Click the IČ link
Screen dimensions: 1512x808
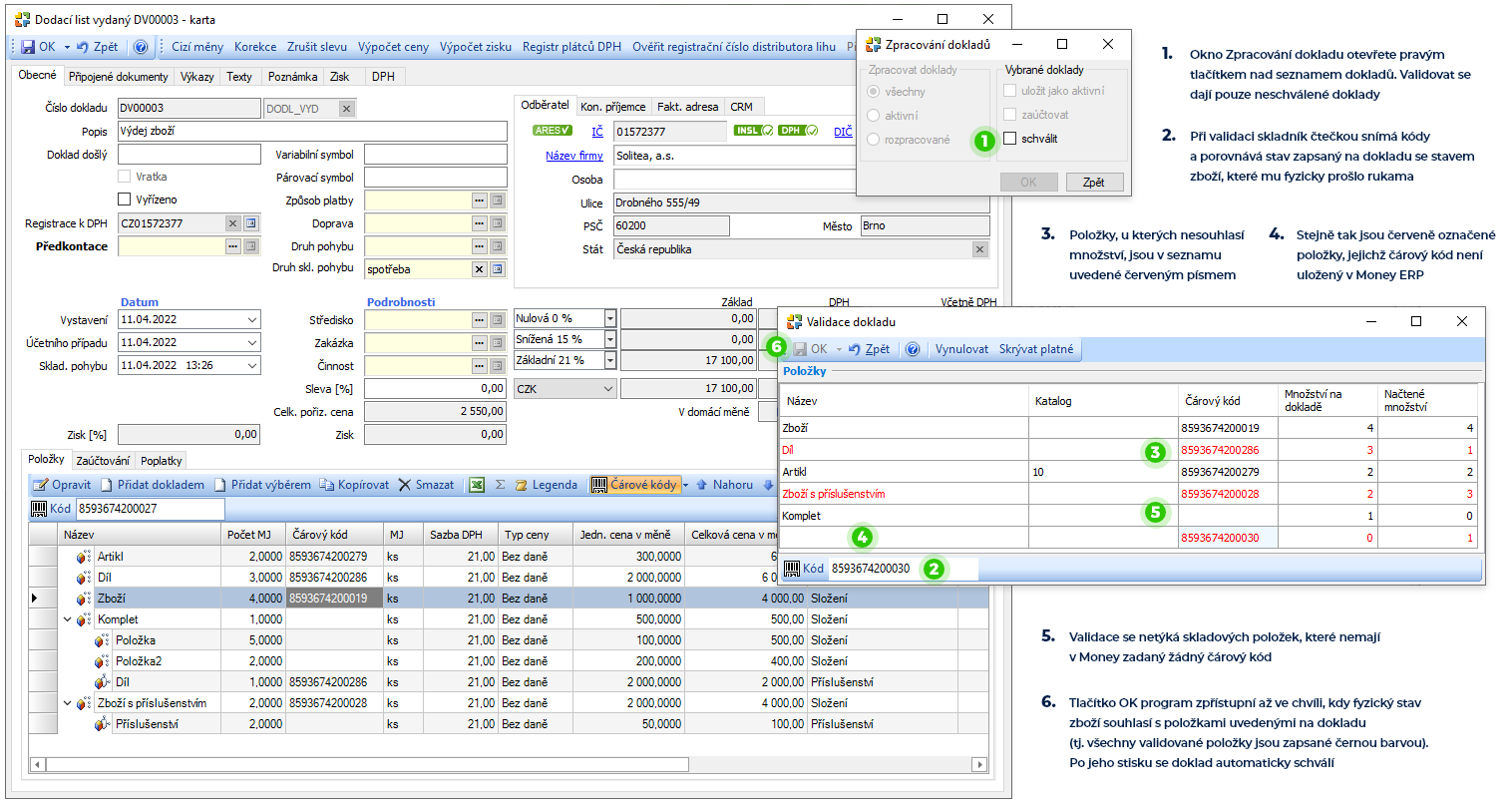pyautogui.click(x=597, y=132)
